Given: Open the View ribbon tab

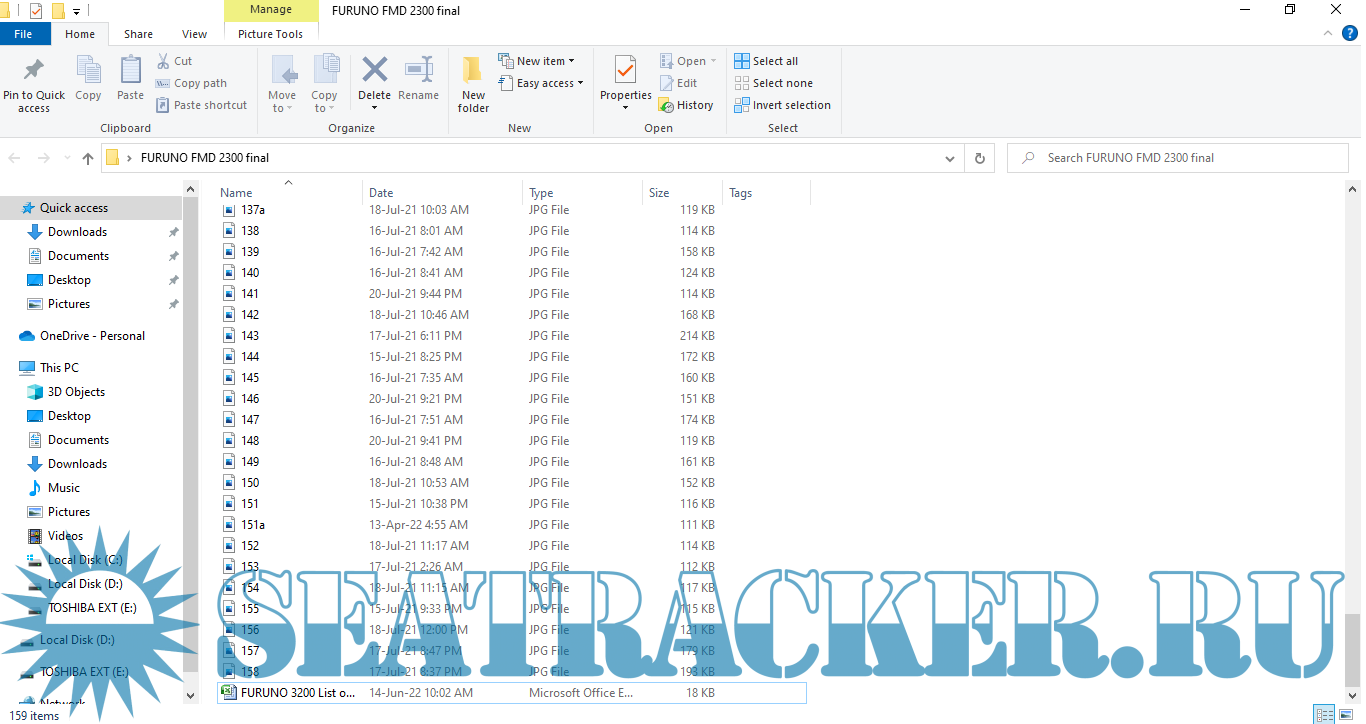Looking at the screenshot, I should [194, 34].
